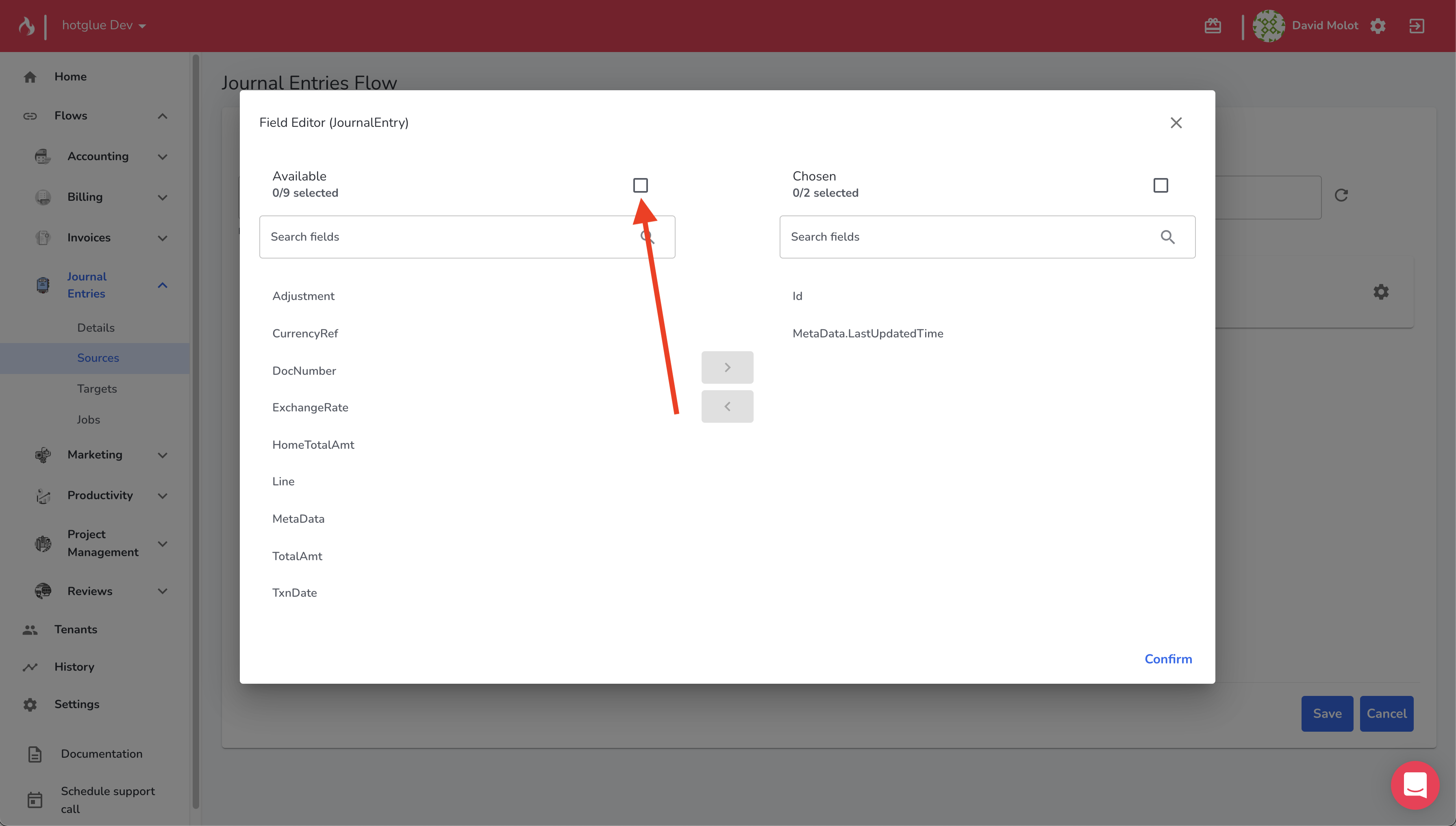Check the Chosen select-all checkbox
The width and height of the screenshot is (1456, 826).
(1160, 185)
